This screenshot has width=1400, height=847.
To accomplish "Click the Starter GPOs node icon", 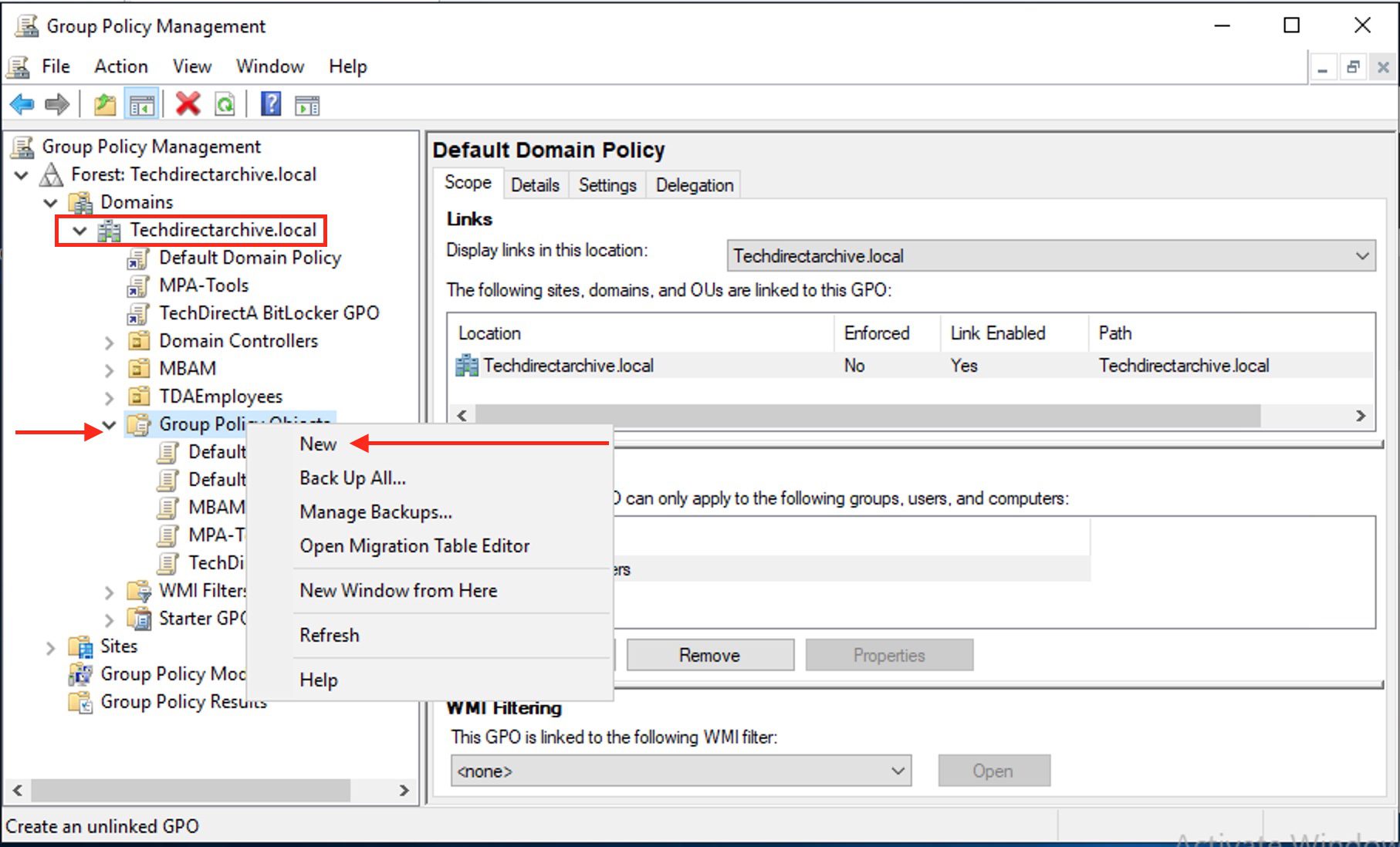I will click(140, 619).
